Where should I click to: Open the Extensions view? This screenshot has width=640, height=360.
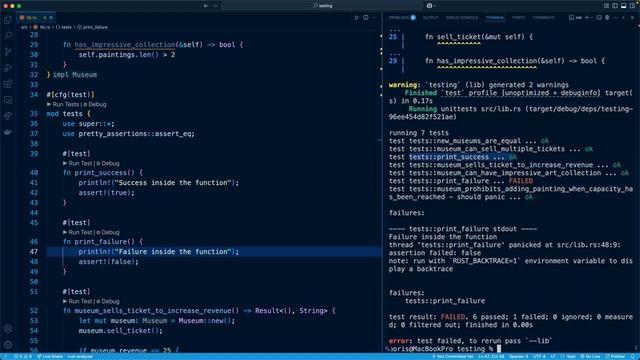[8, 84]
